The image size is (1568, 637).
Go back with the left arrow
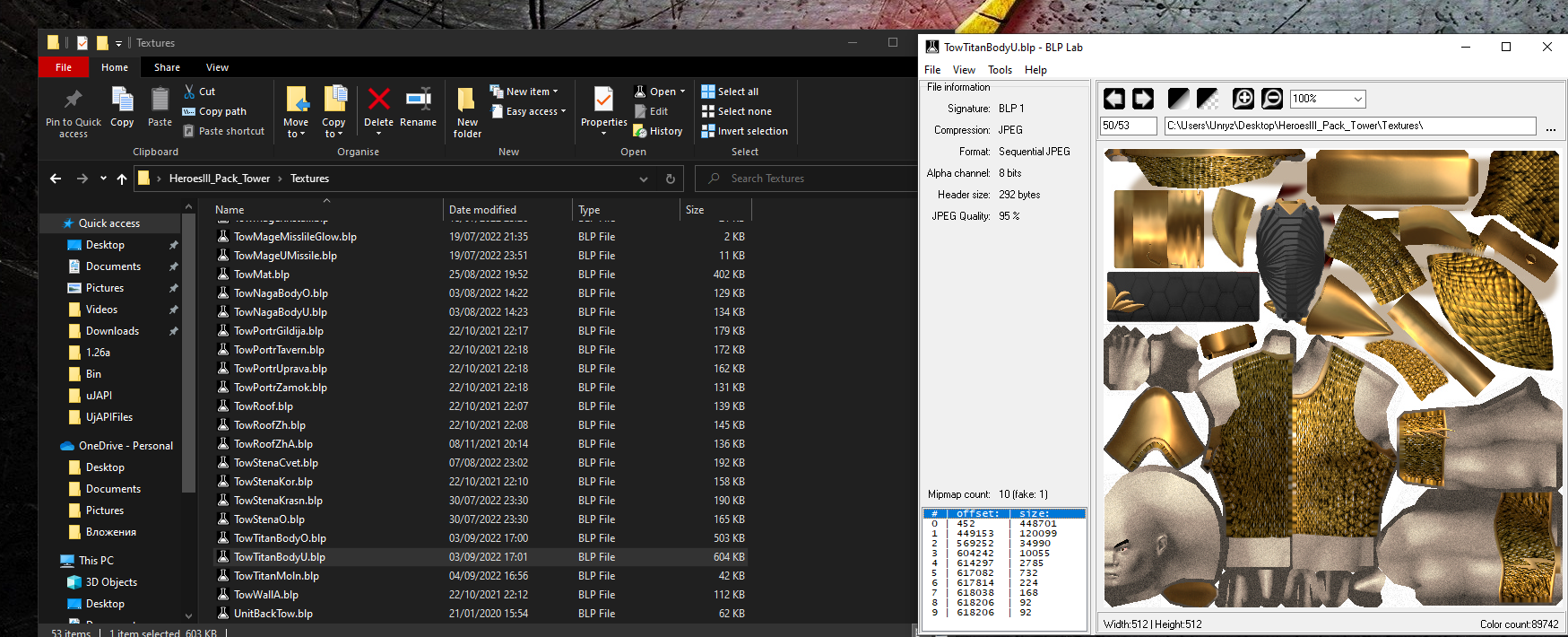point(56,179)
